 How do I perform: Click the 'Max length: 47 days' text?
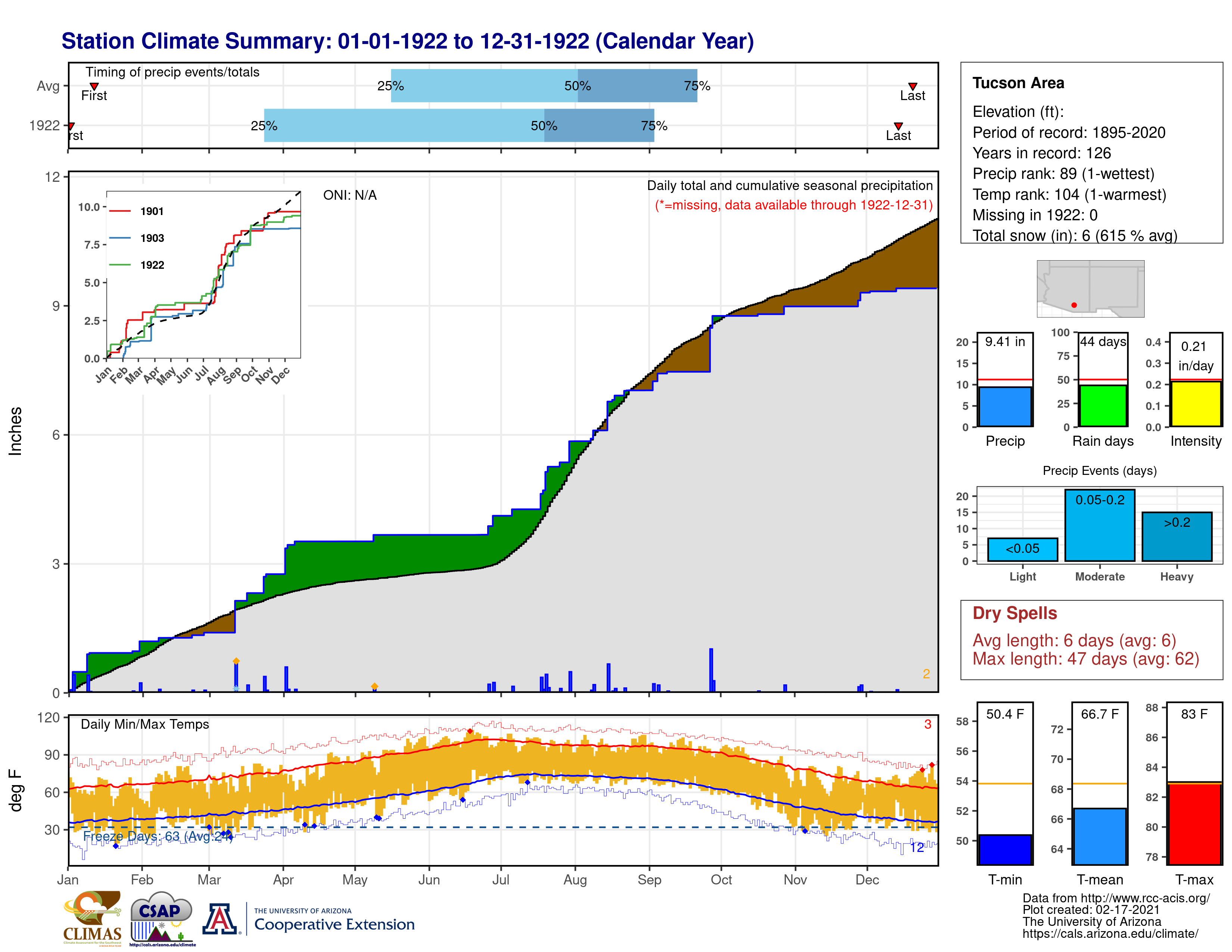[x=1085, y=659]
